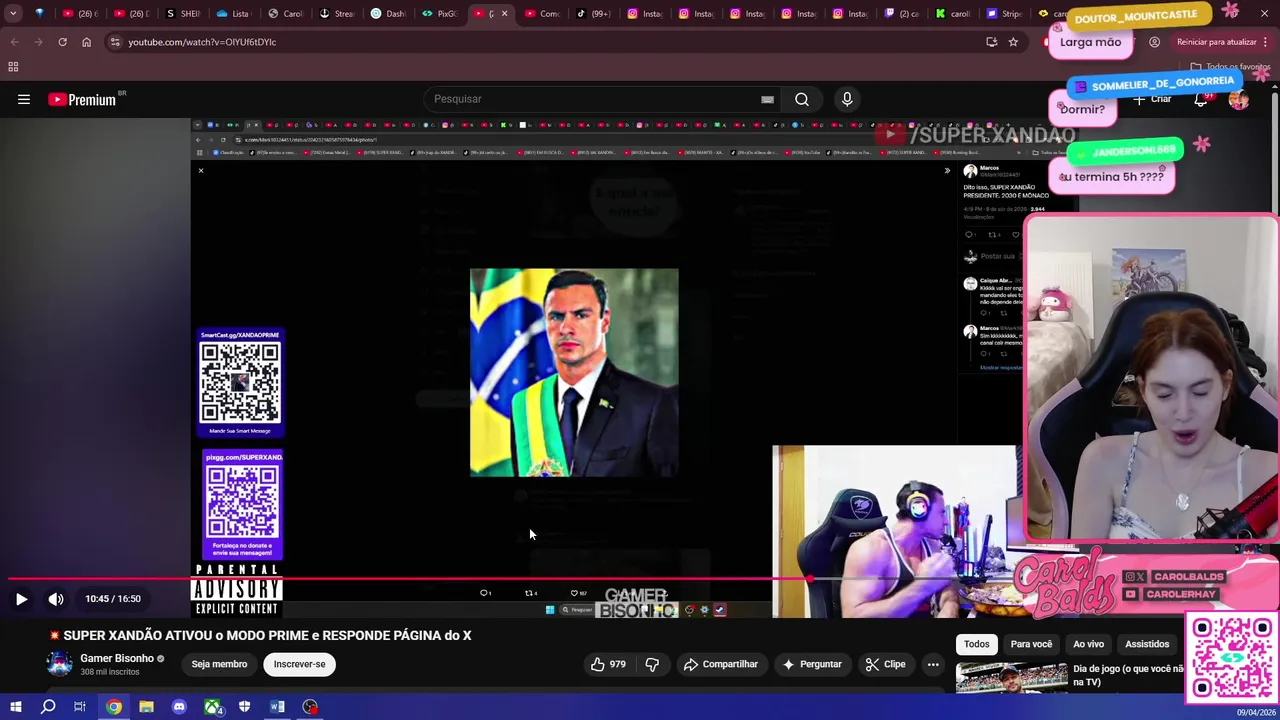1280x720 pixels.
Task: Open Chrome tab search dropdown arrow
Action: pos(13,14)
